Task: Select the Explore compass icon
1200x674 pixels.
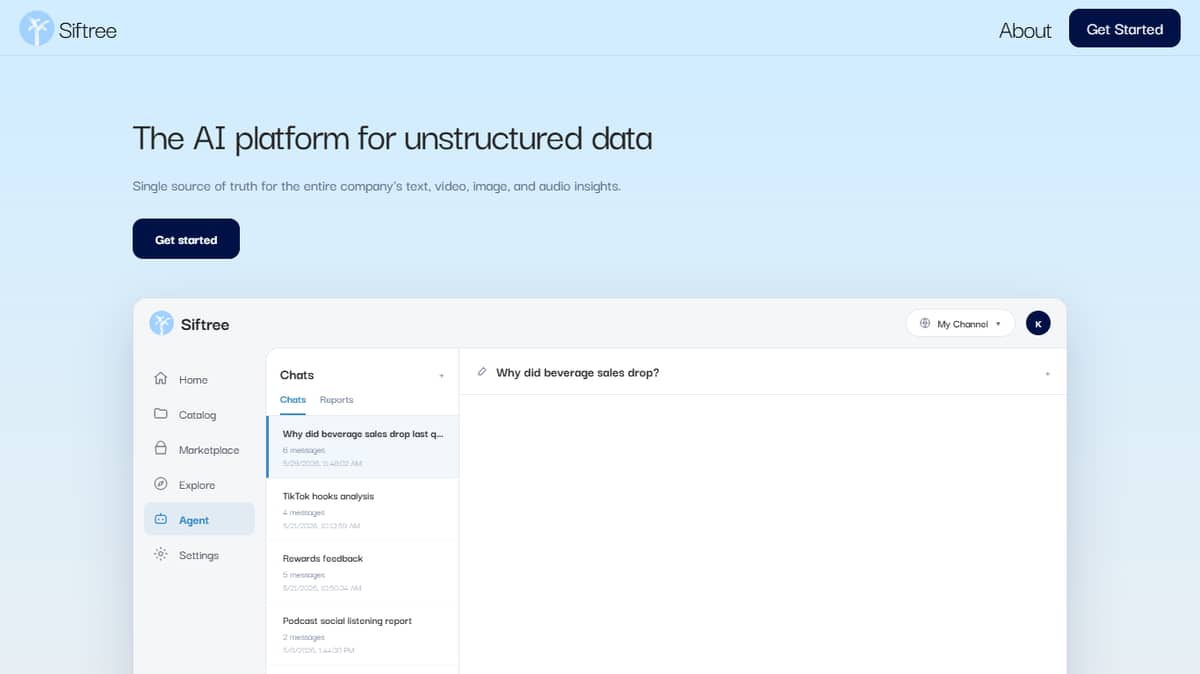Action: (160, 484)
